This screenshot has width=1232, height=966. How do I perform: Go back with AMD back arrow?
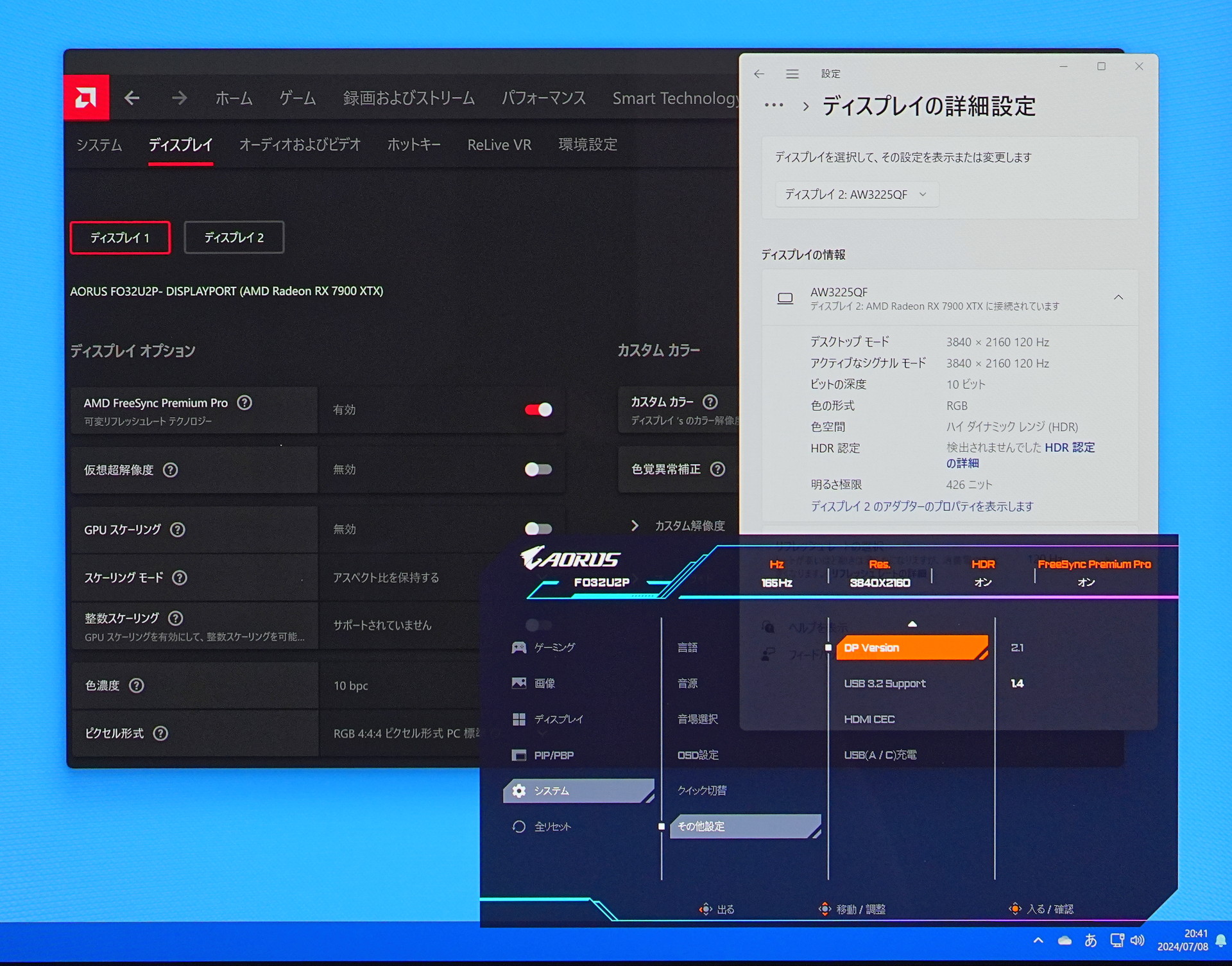click(132, 98)
